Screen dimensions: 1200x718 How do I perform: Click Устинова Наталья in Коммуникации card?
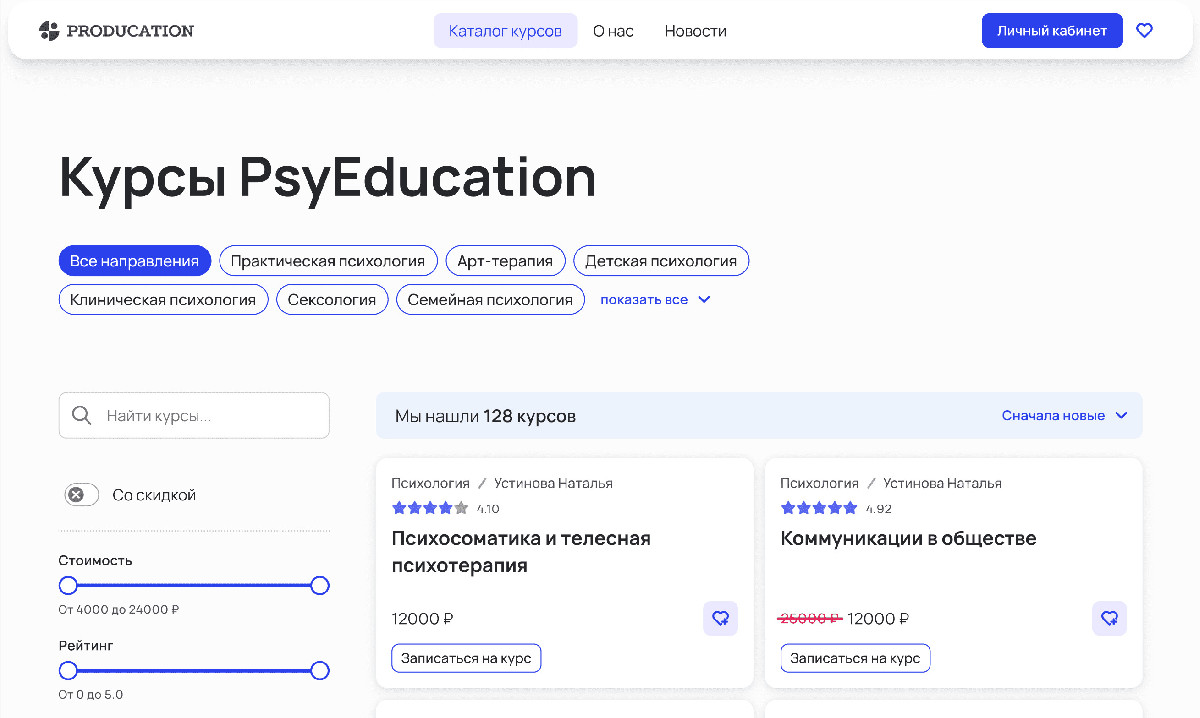click(942, 483)
